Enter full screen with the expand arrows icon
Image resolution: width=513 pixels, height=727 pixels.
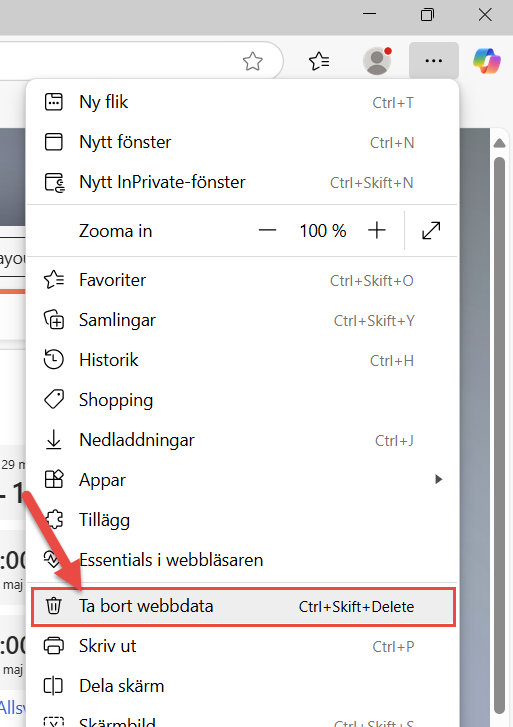(431, 230)
